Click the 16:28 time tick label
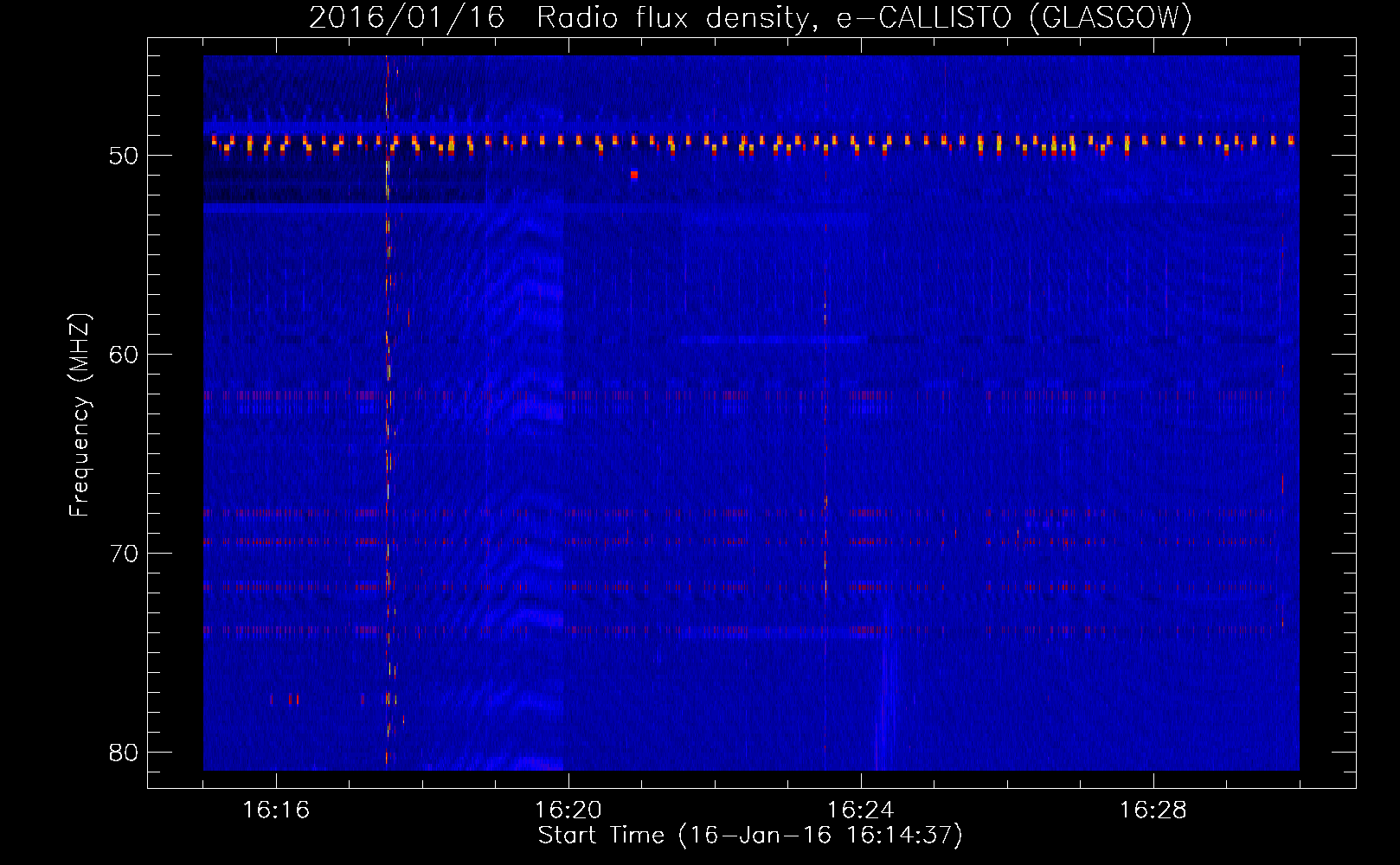 click(x=1153, y=811)
